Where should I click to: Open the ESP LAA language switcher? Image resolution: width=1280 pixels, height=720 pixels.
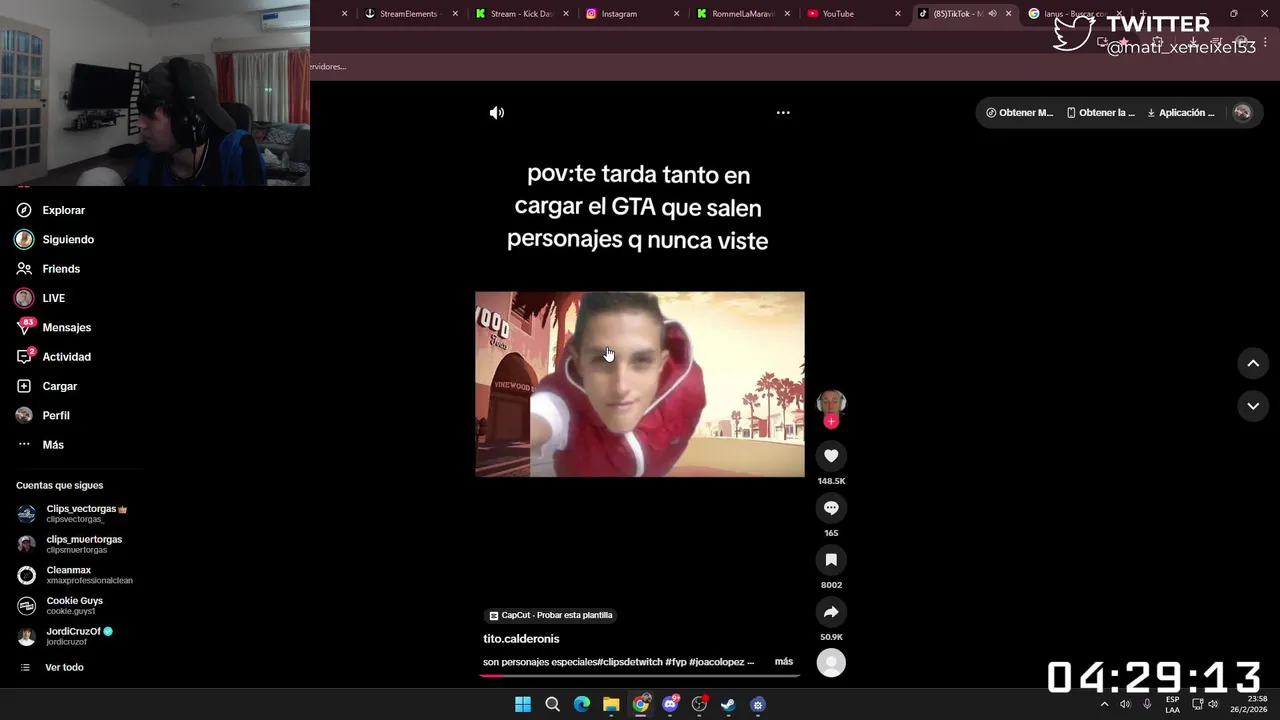point(1172,704)
